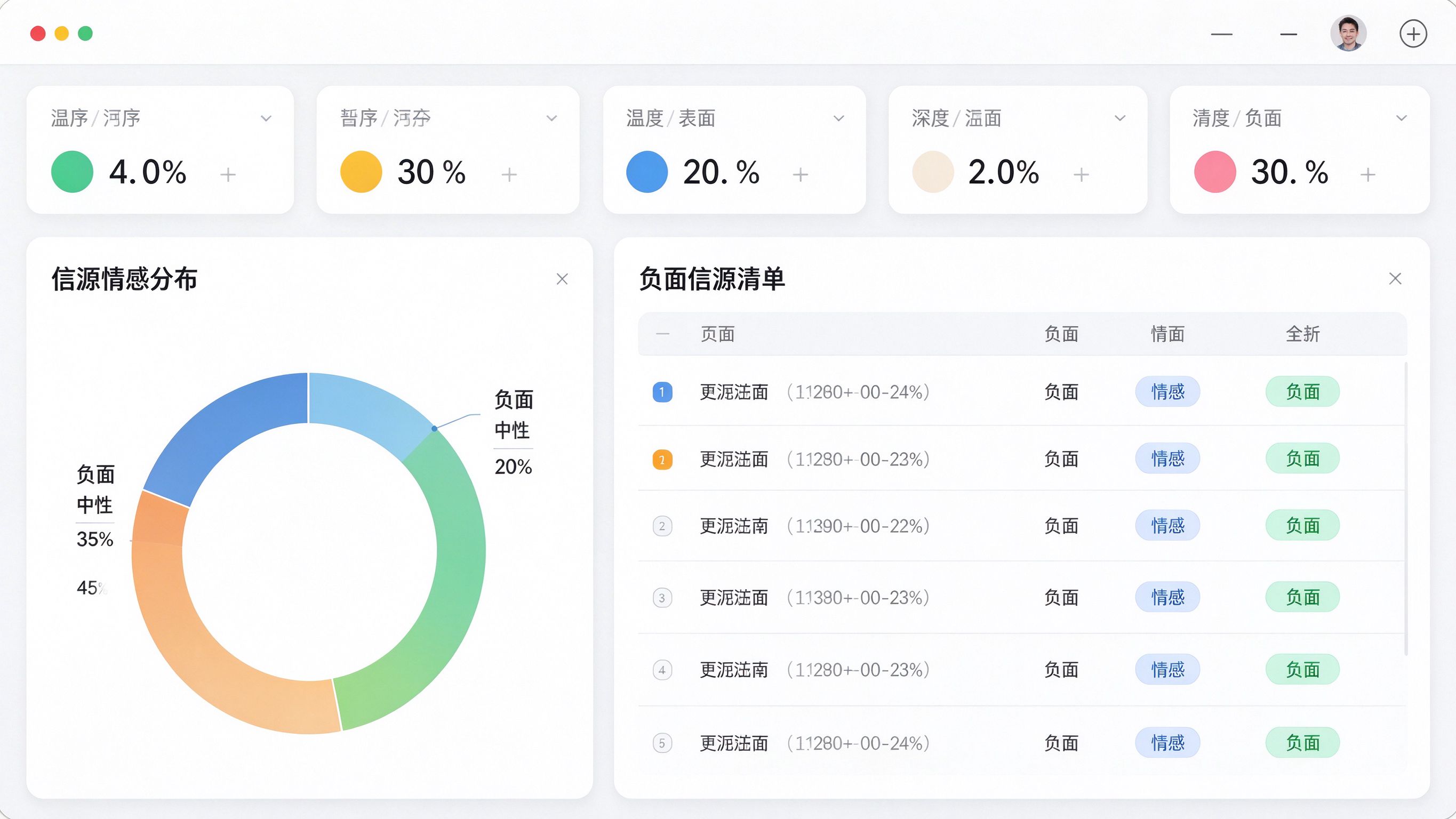The image size is (1456, 819).
Task: Click the green 负面 tag in orange badge row
Action: coord(1303,458)
